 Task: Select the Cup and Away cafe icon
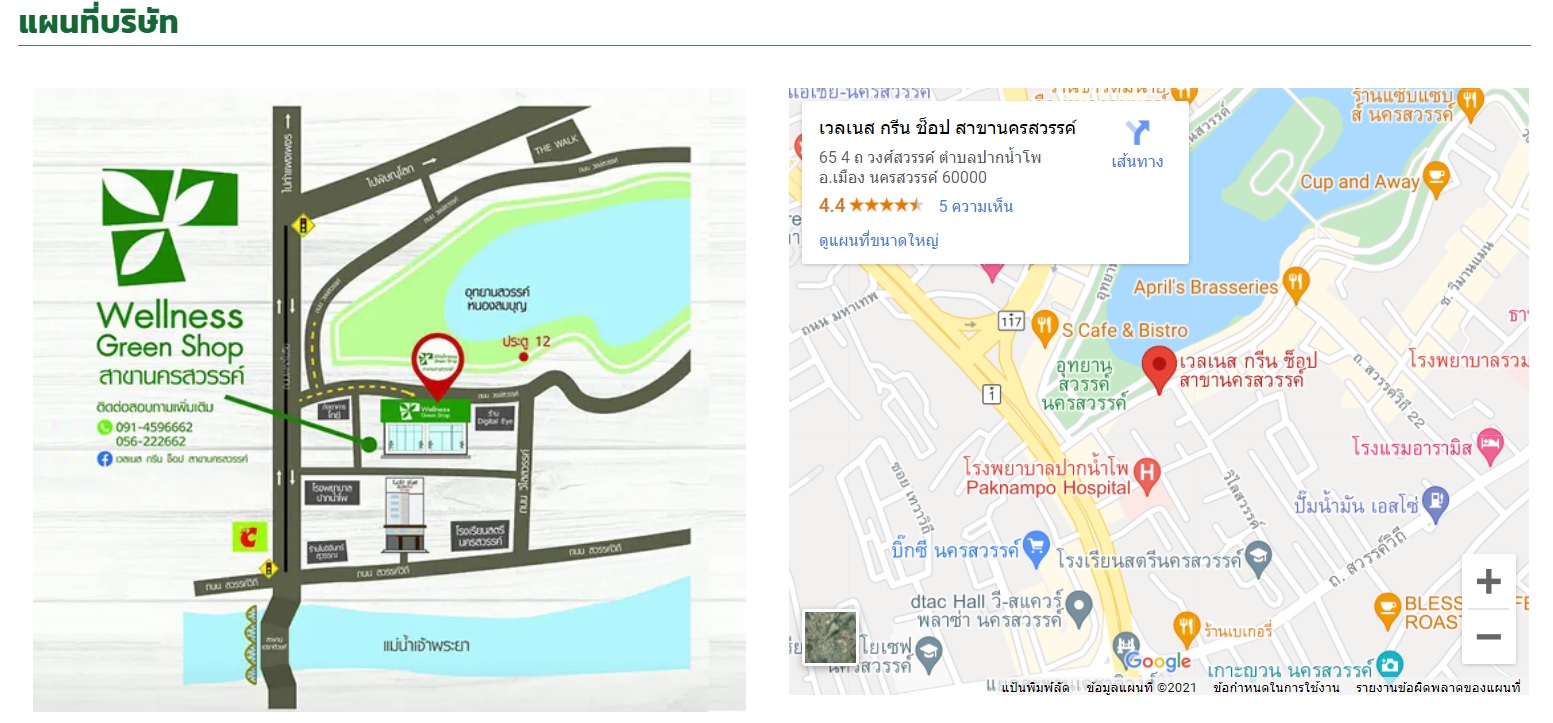(1436, 179)
